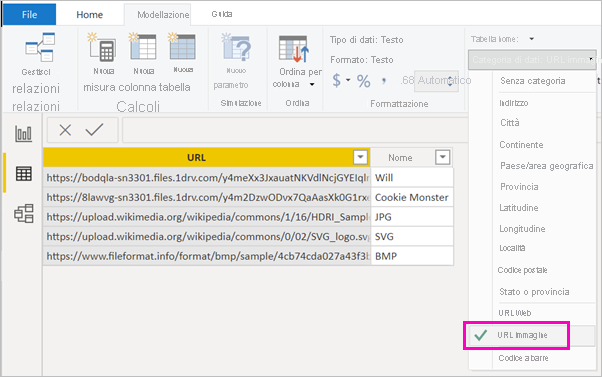602x377 pixels.
Task: Click the 8lawvg-sn3301 URL cell
Action: point(207,197)
